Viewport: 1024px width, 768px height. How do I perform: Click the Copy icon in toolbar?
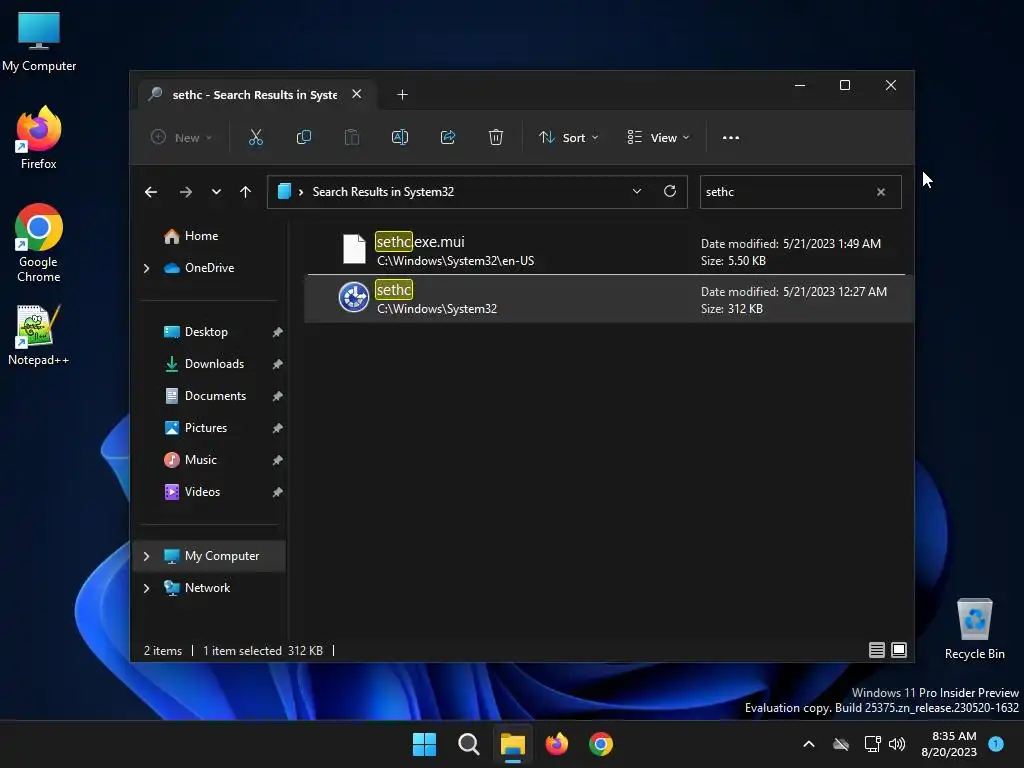pos(304,137)
